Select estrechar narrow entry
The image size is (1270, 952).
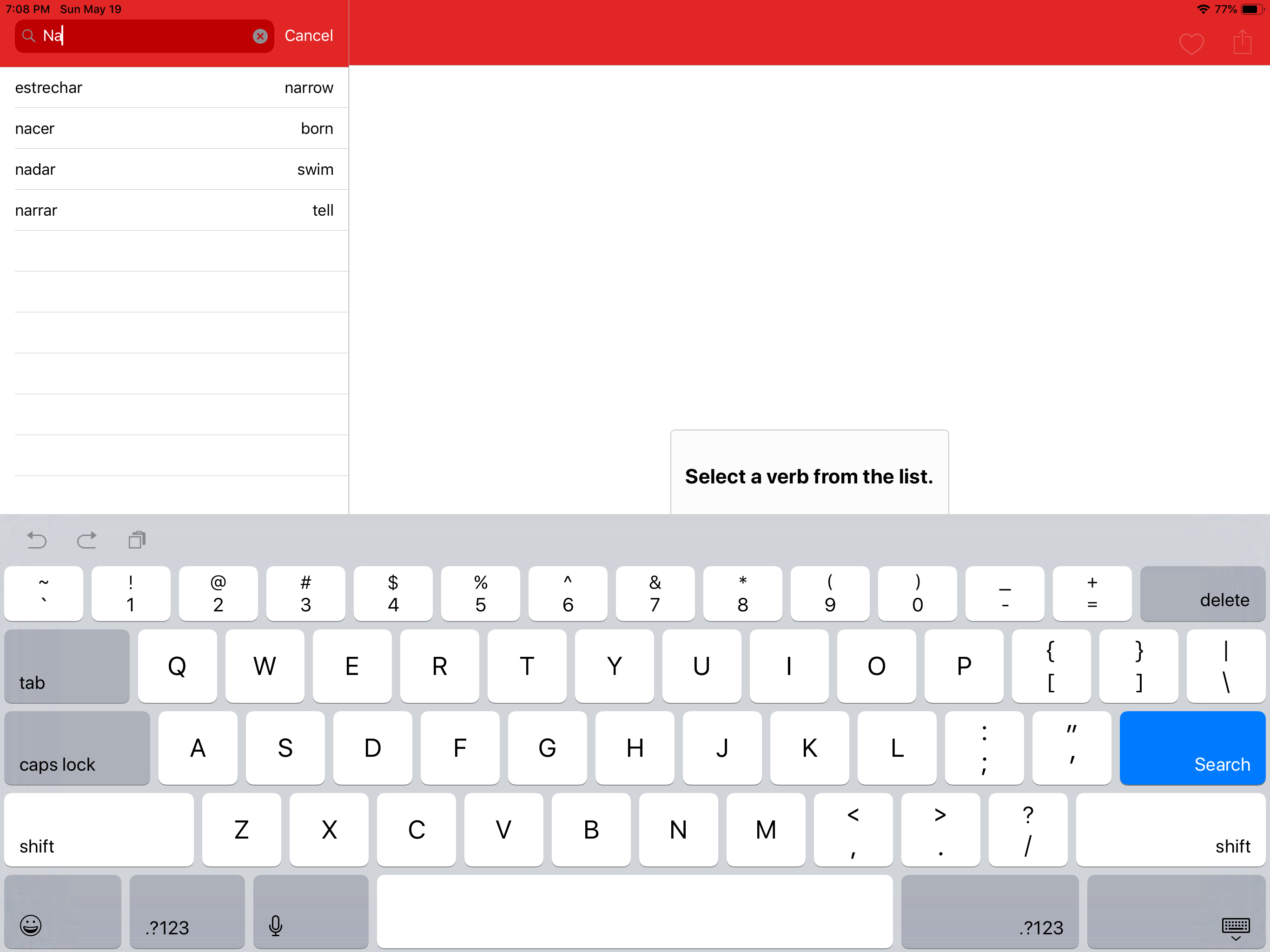click(x=174, y=88)
